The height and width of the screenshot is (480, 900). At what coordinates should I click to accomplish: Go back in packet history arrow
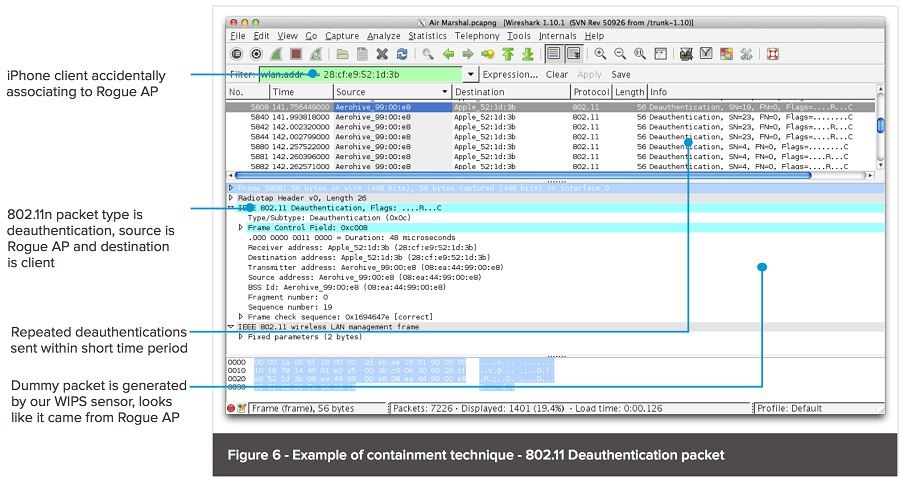point(448,54)
